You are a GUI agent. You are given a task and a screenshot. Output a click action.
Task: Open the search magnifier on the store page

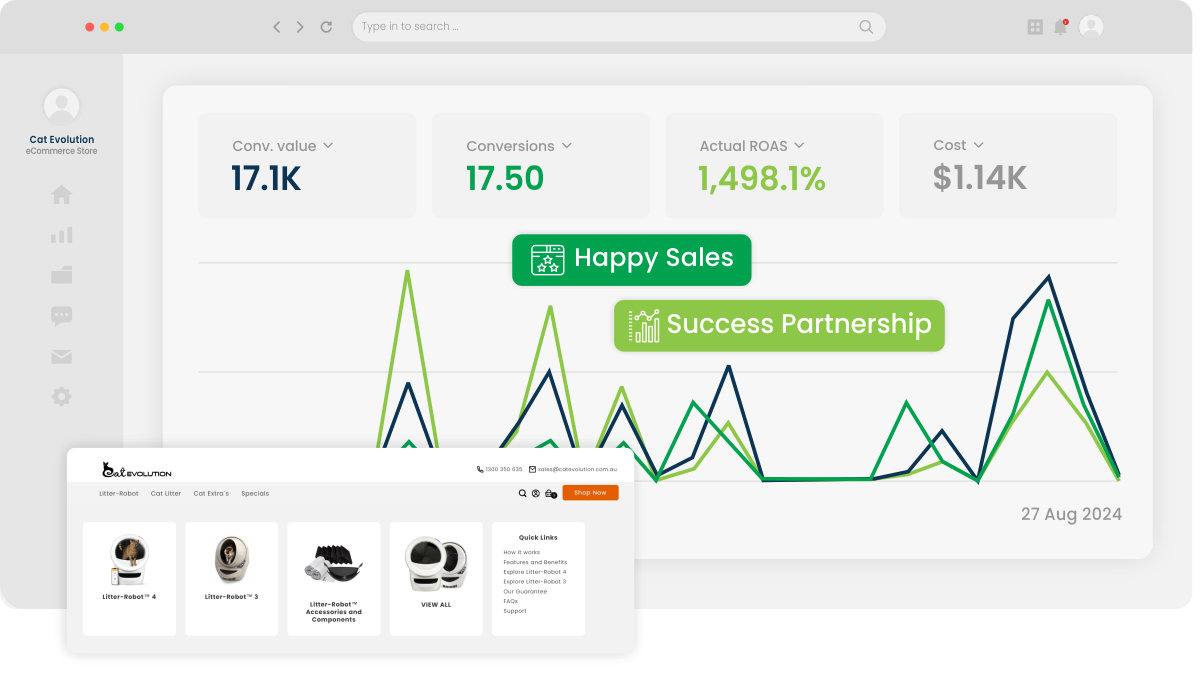click(522, 493)
